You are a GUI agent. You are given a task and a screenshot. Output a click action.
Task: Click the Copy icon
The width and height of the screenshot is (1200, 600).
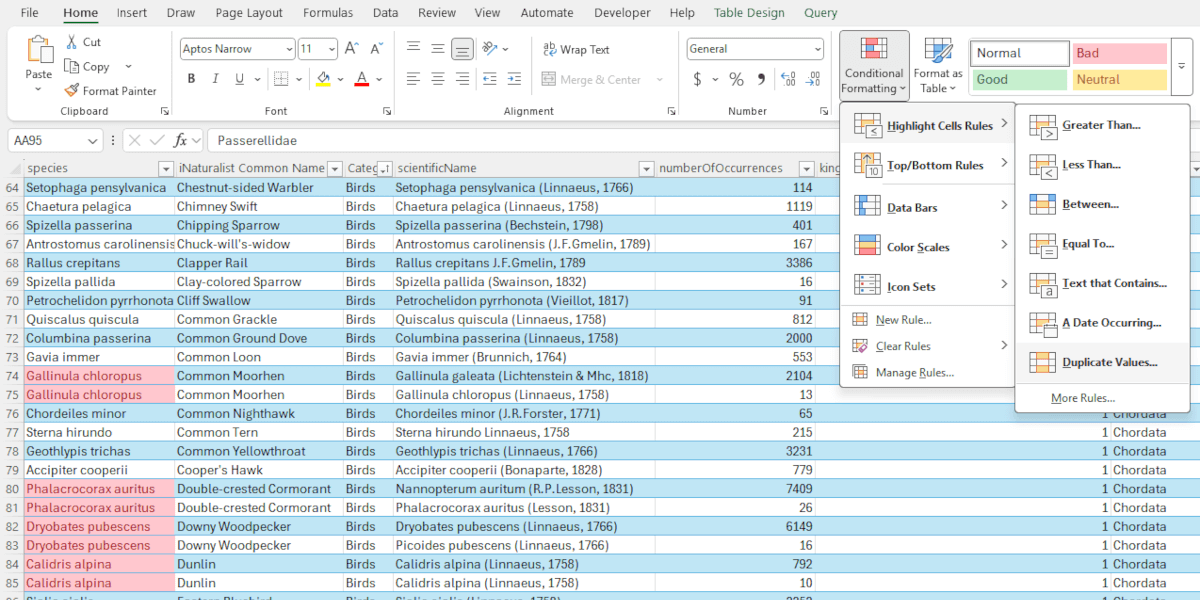pyautogui.click(x=72, y=66)
